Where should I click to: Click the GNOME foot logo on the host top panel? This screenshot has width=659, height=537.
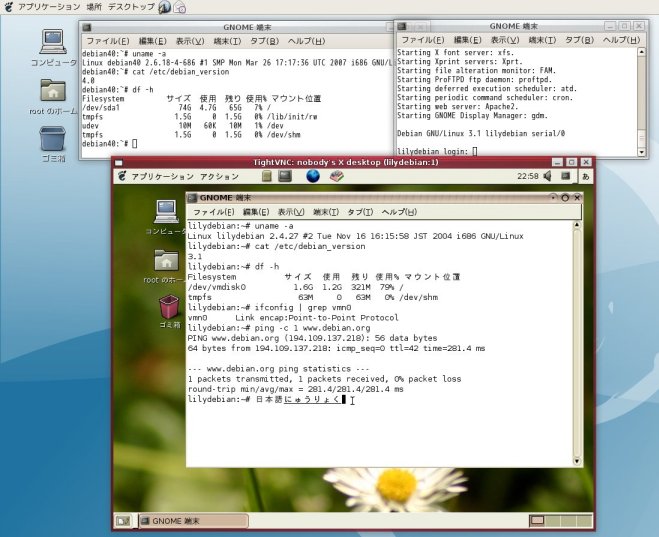click(9, 7)
